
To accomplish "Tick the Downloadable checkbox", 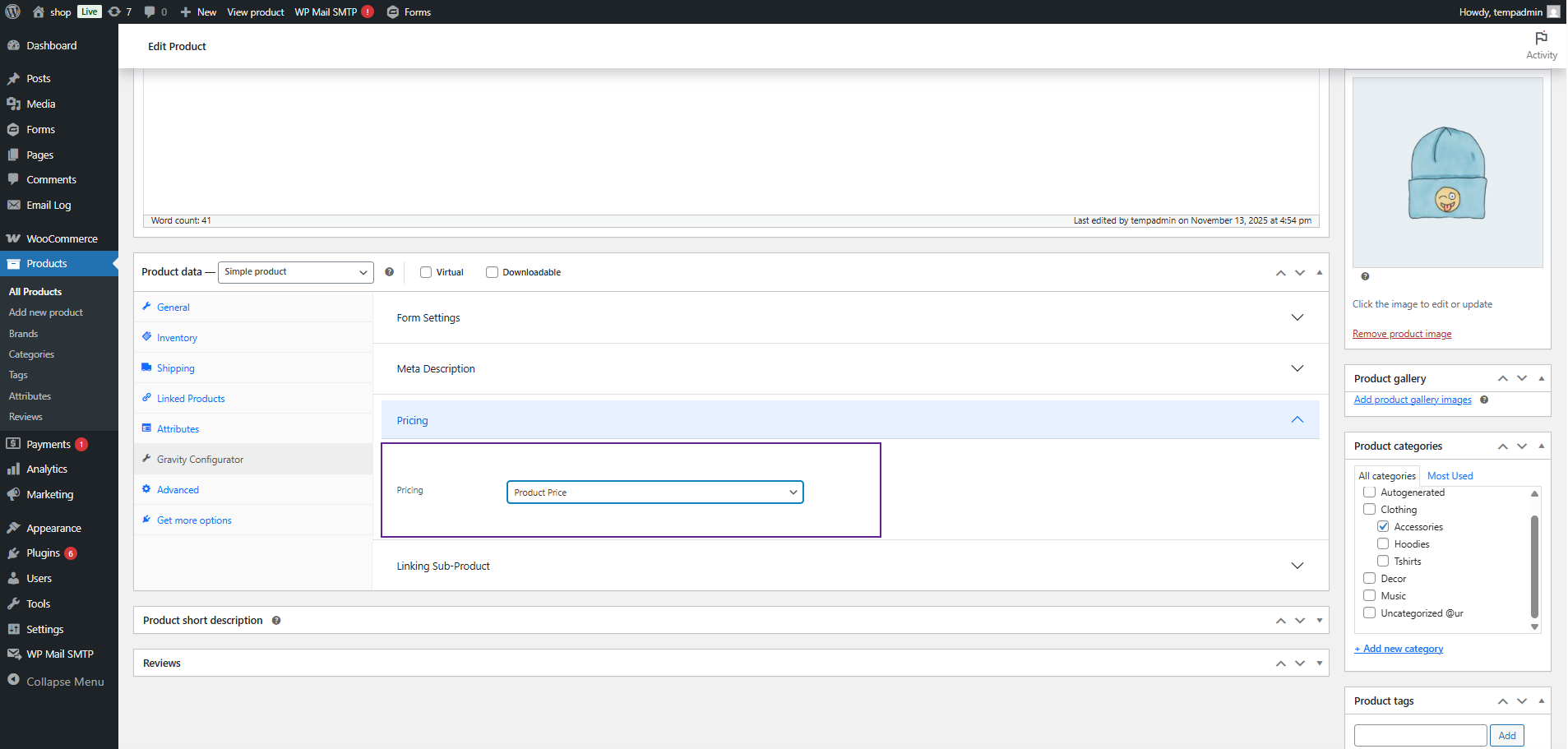I will [x=492, y=272].
